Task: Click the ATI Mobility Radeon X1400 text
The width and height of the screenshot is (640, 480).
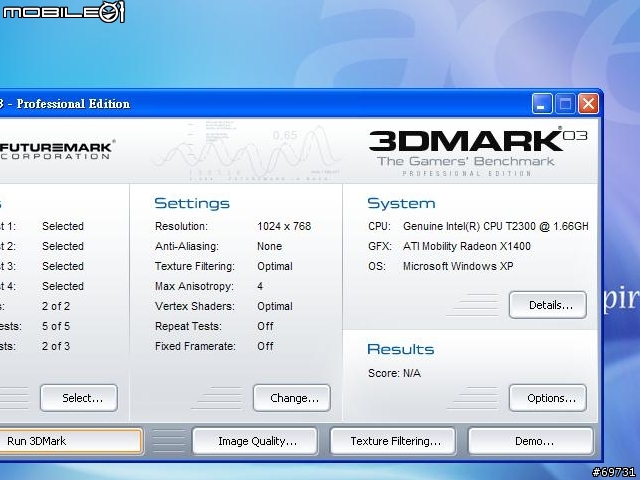Action: coord(467,246)
